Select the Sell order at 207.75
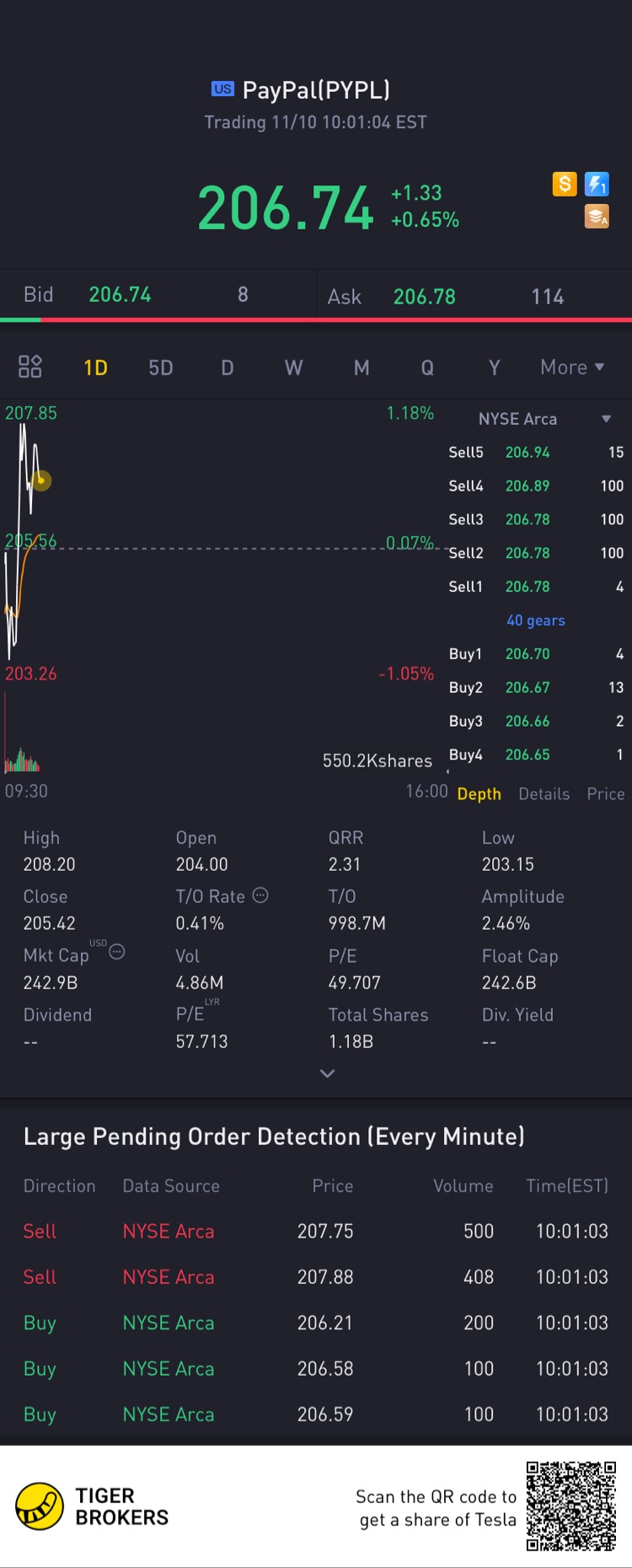The height and width of the screenshot is (1568, 632). point(316,1232)
